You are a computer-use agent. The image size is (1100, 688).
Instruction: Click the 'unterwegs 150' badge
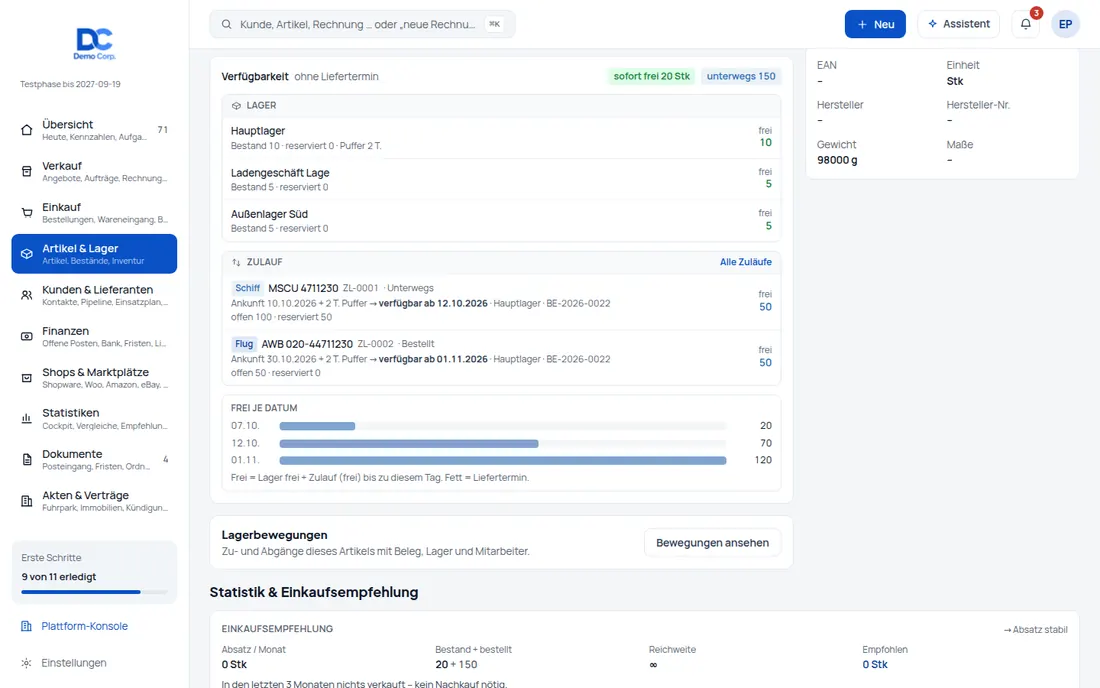[741, 76]
